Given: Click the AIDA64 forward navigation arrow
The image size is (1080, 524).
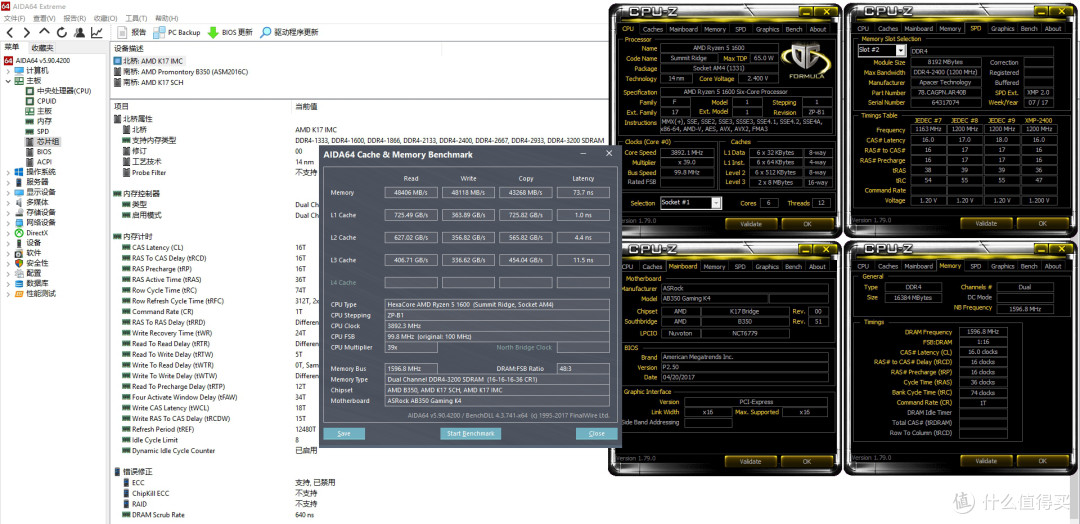Looking at the screenshot, I should coord(27,32).
